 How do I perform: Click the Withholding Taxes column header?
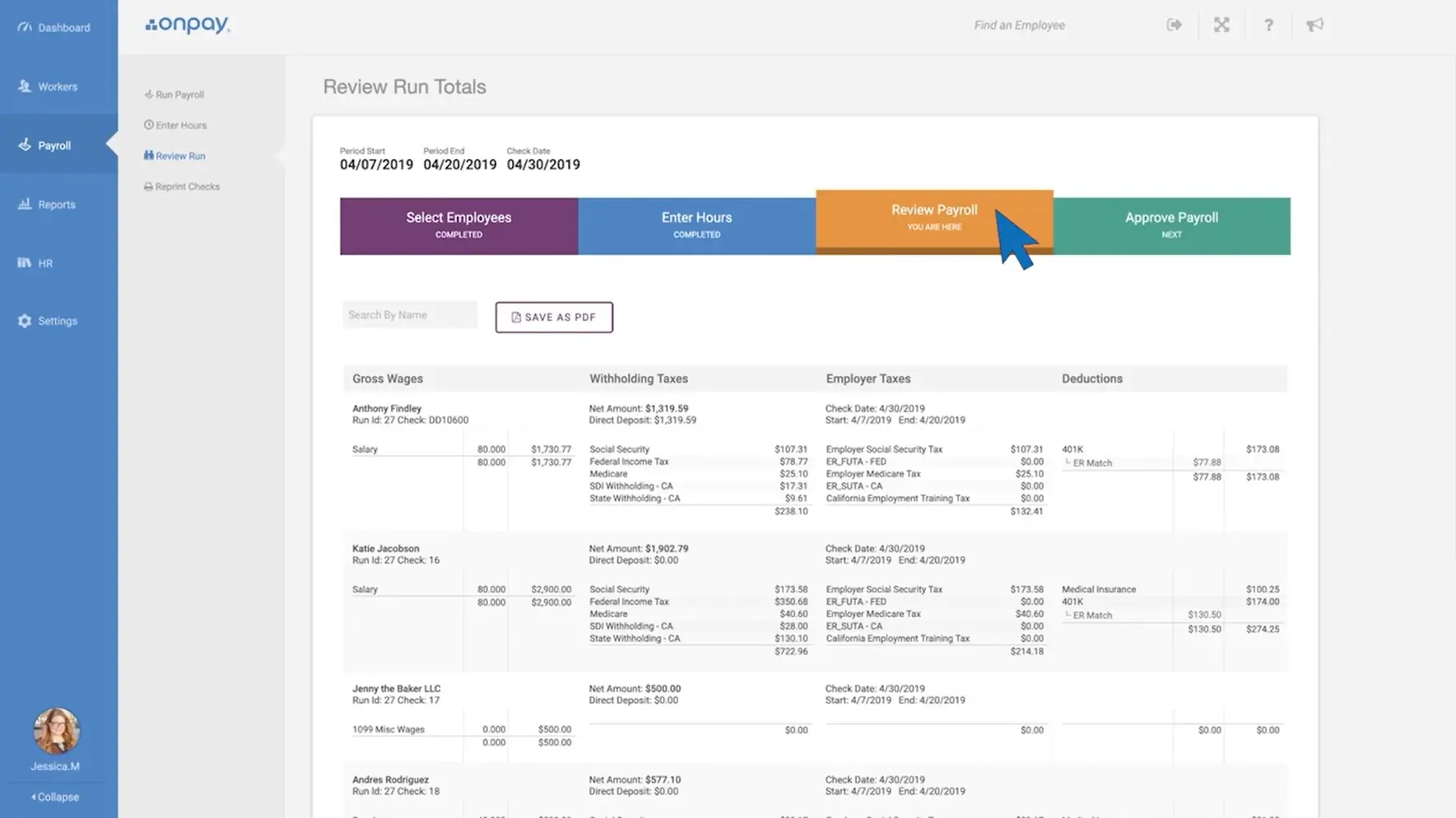coord(639,379)
